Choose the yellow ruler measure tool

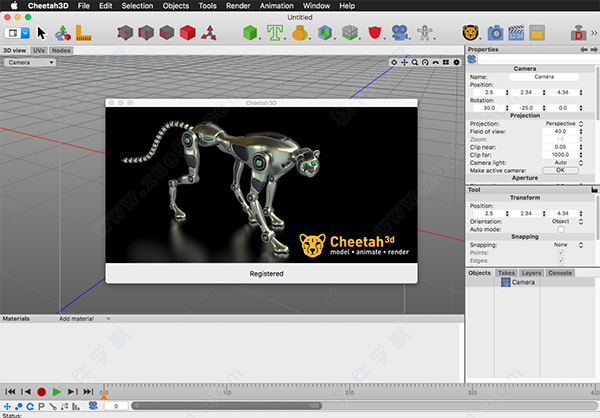83,33
